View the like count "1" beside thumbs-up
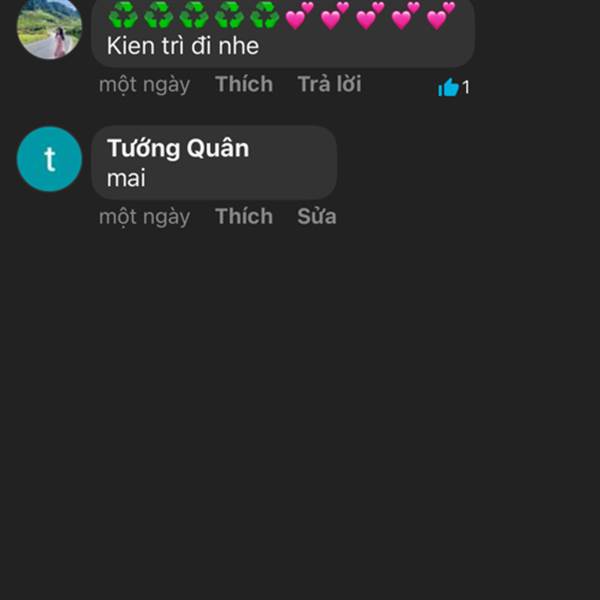 coord(465,88)
